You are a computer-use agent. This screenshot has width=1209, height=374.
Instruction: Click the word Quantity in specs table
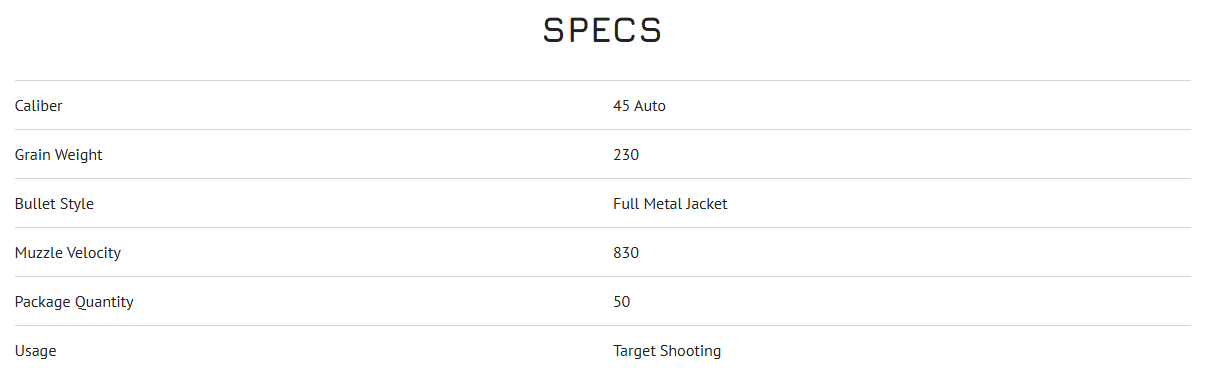[104, 302]
